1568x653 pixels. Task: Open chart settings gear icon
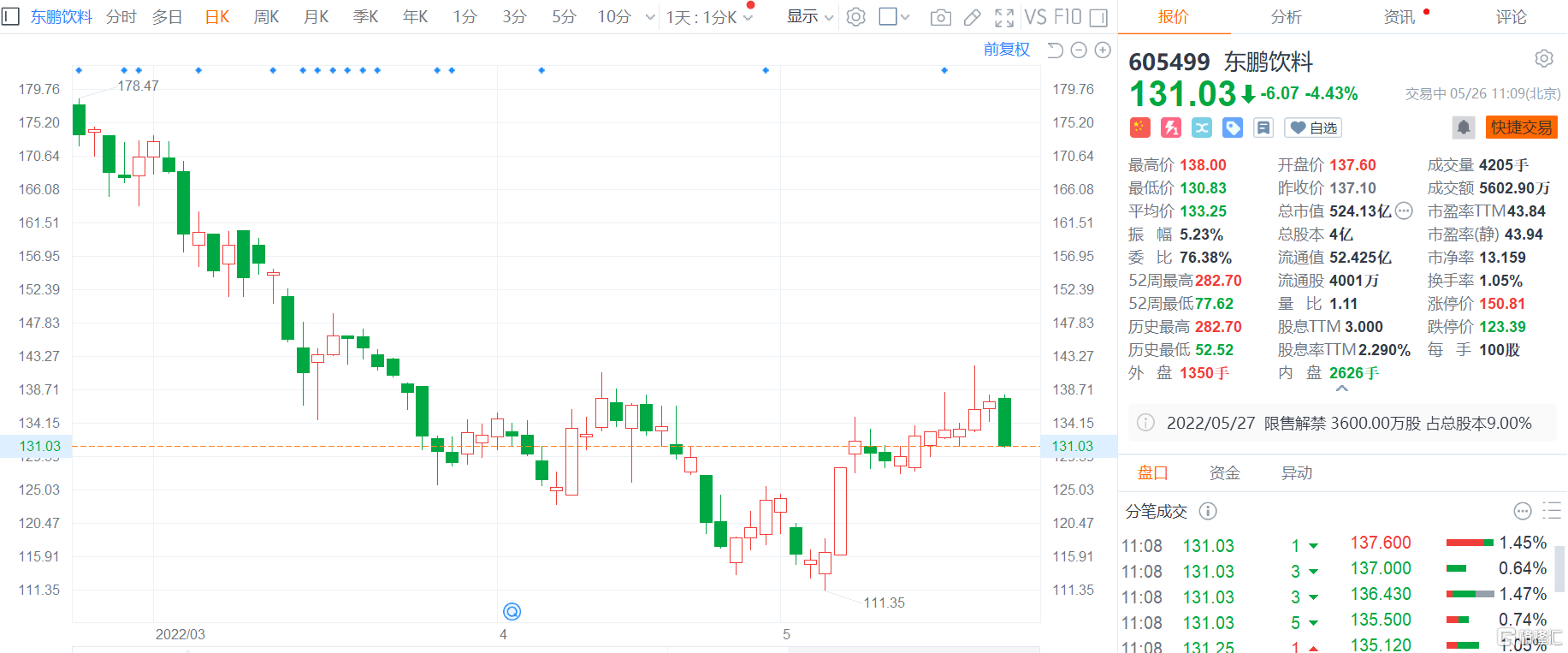click(x=855, y=17)
